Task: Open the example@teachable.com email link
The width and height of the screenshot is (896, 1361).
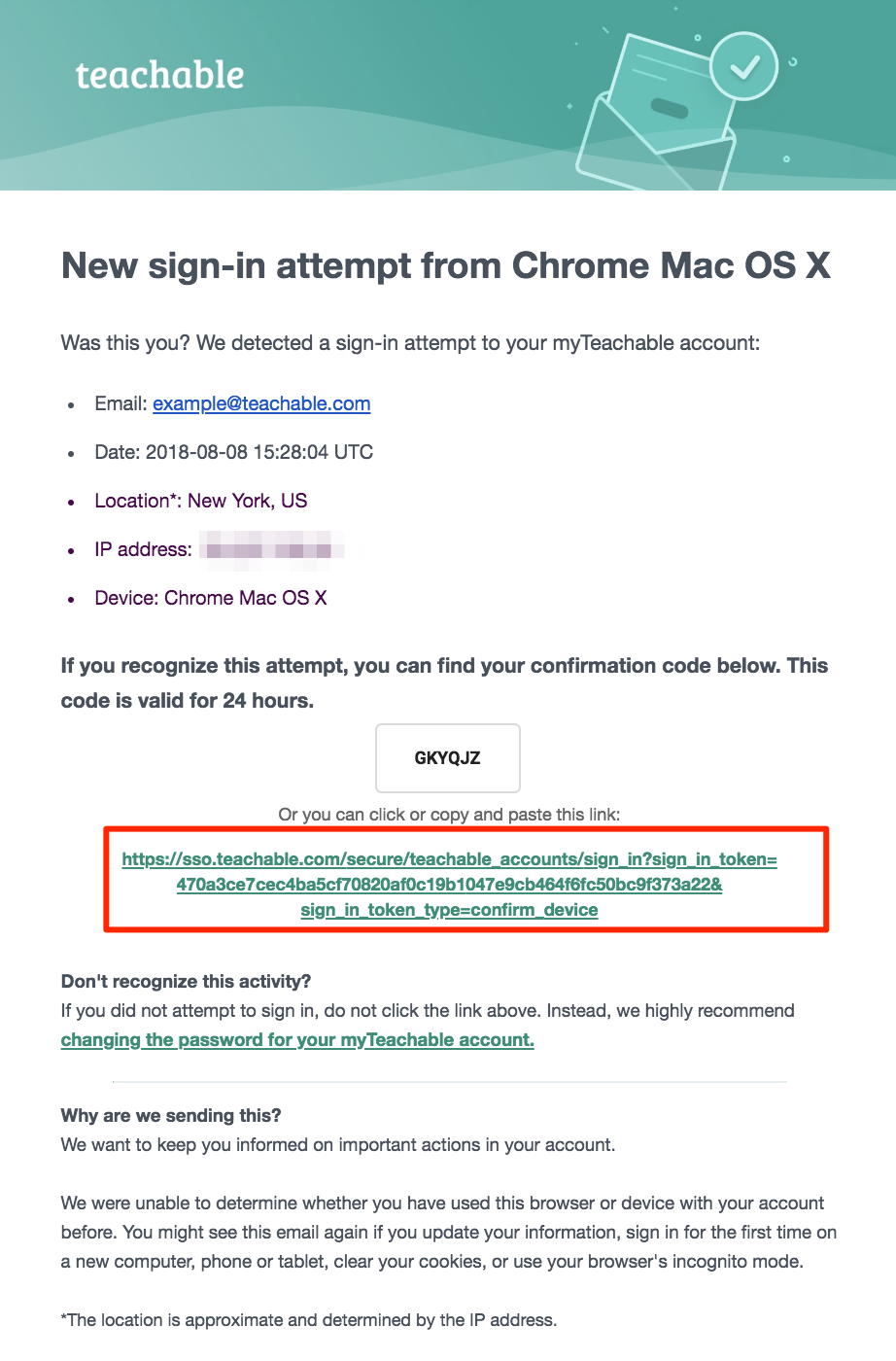Action: pos(261,403)
